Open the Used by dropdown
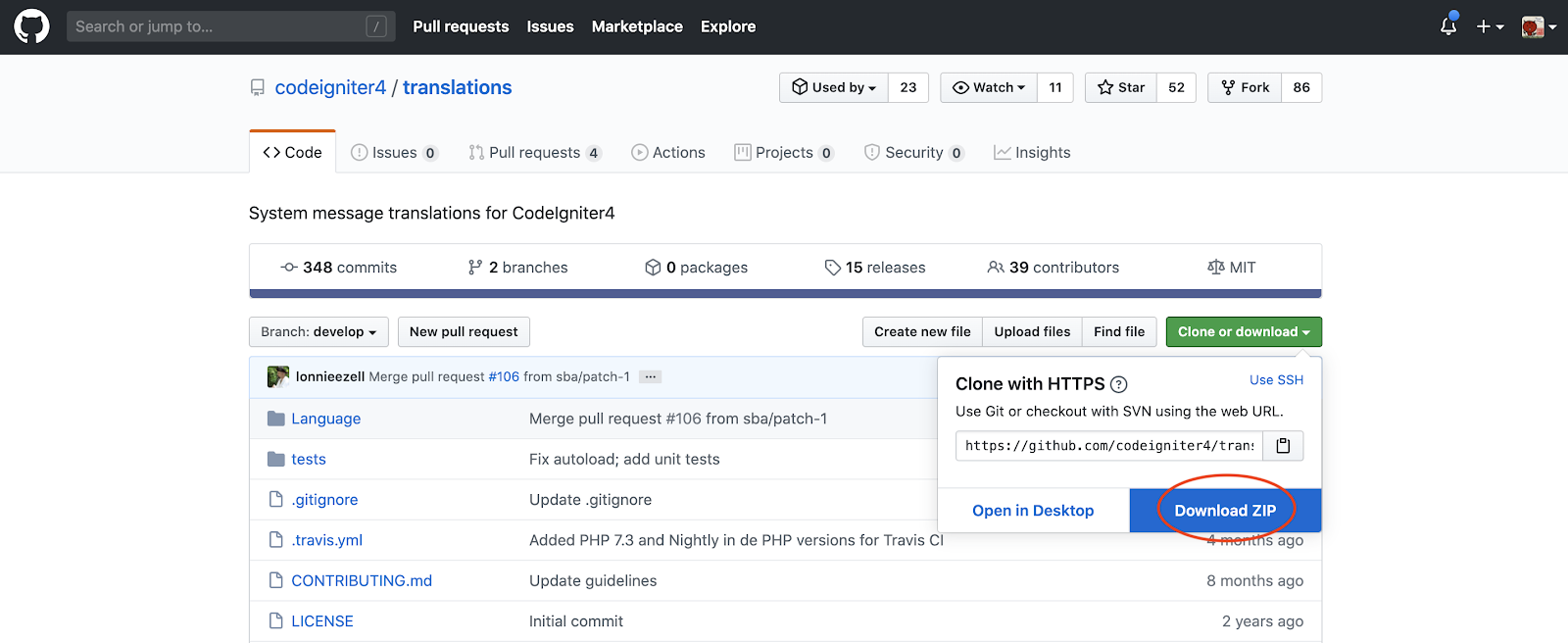Screen dimensions: 1568x643 pos(834,87)
